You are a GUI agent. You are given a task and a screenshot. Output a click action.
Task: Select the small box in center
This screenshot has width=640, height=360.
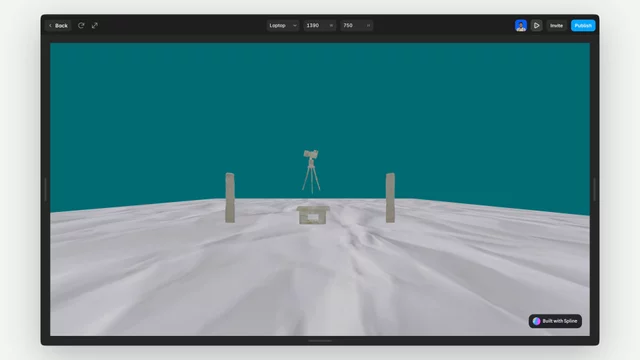313,215
